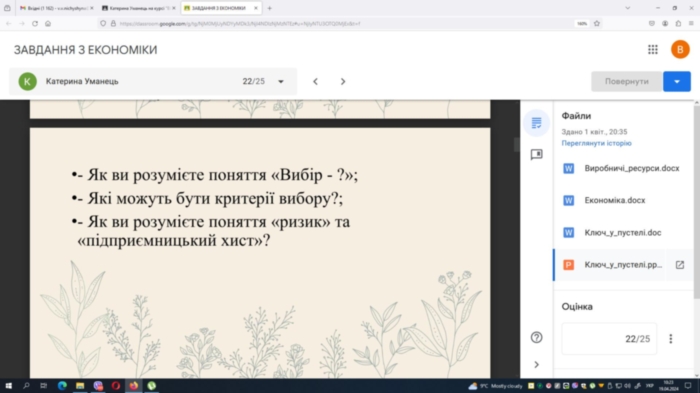Open the help question mark icon
The image size is (700, 393).
point(536,337)
